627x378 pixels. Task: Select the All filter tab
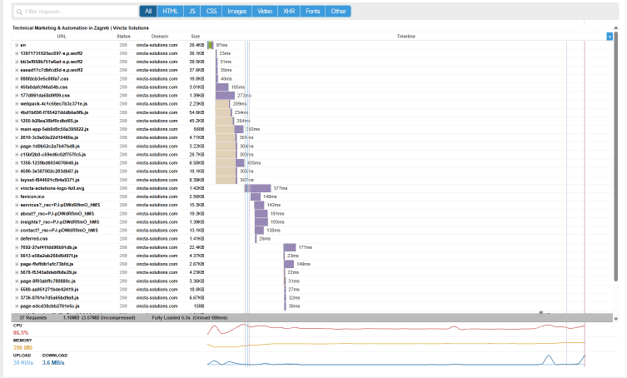click(x=148, y=11)
